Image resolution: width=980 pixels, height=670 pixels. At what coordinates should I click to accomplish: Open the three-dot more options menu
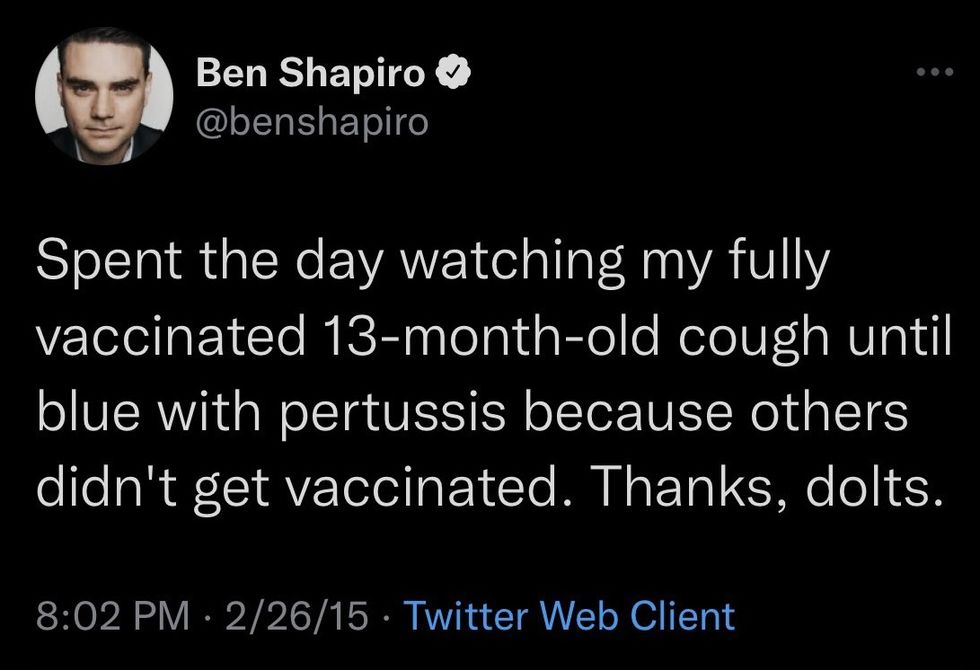point(935,72)
